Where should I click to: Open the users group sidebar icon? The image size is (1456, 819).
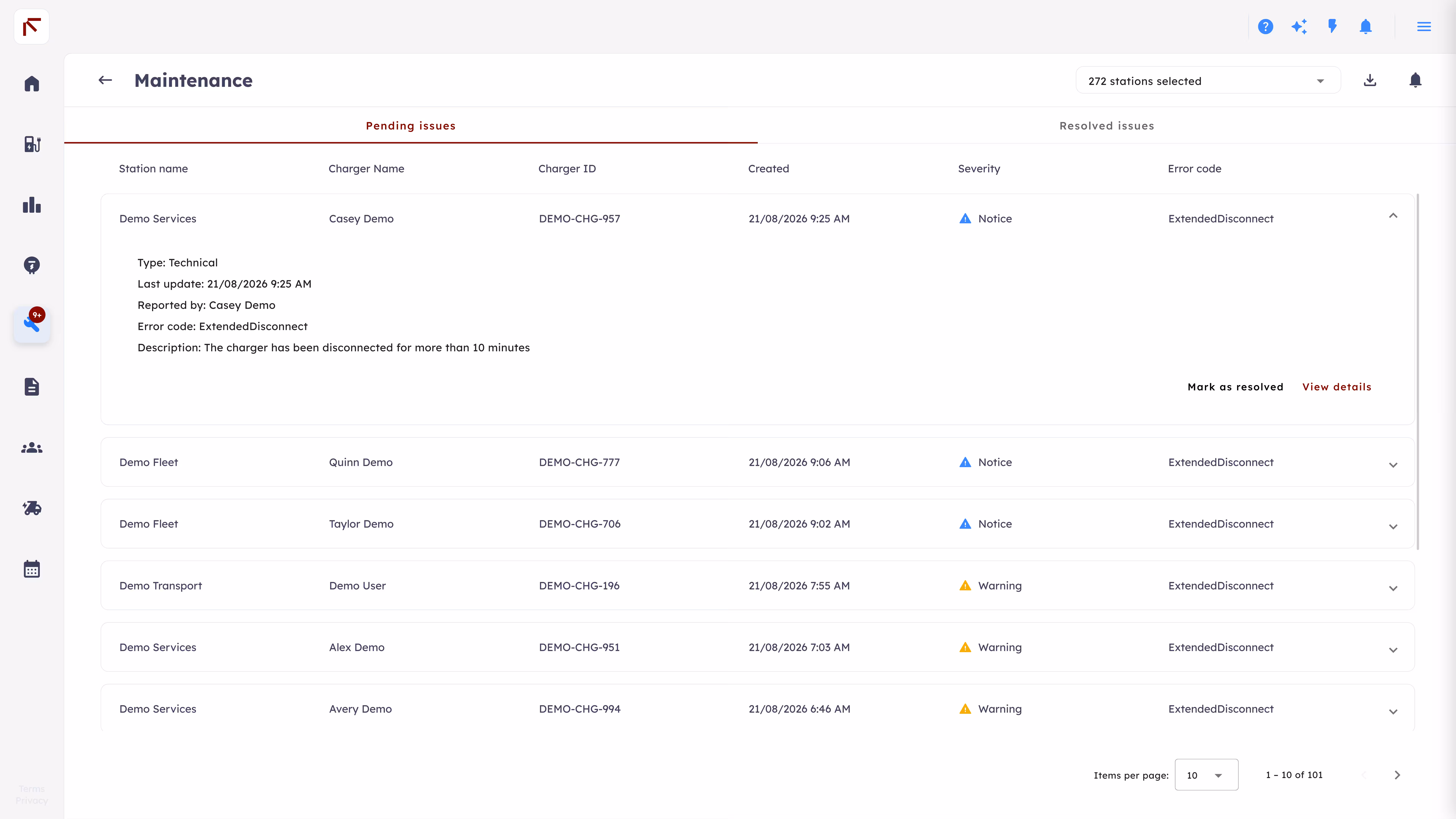32,448
